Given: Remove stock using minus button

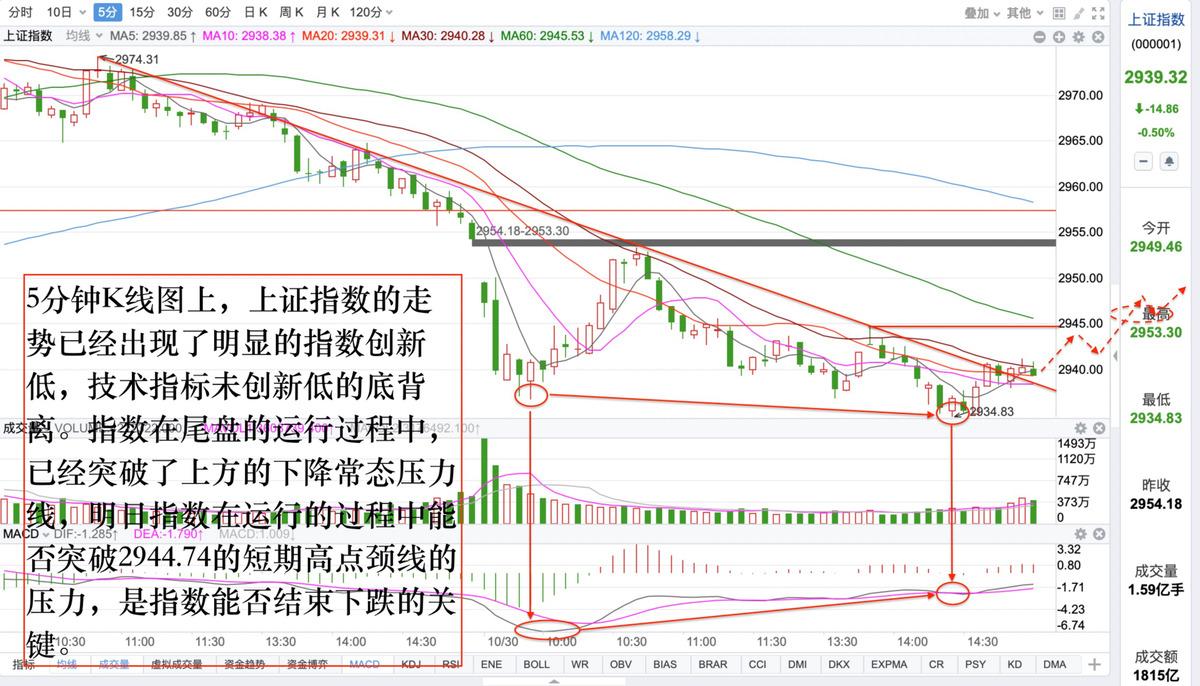Looking at the screenshot, I should (x=1144, y=161).
